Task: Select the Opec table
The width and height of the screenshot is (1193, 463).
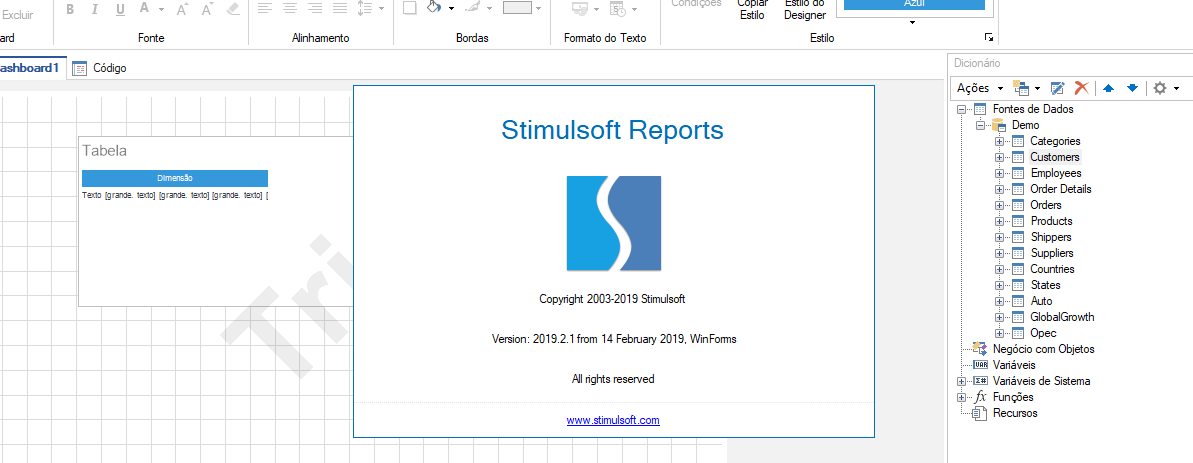Action: [1043, 333]
